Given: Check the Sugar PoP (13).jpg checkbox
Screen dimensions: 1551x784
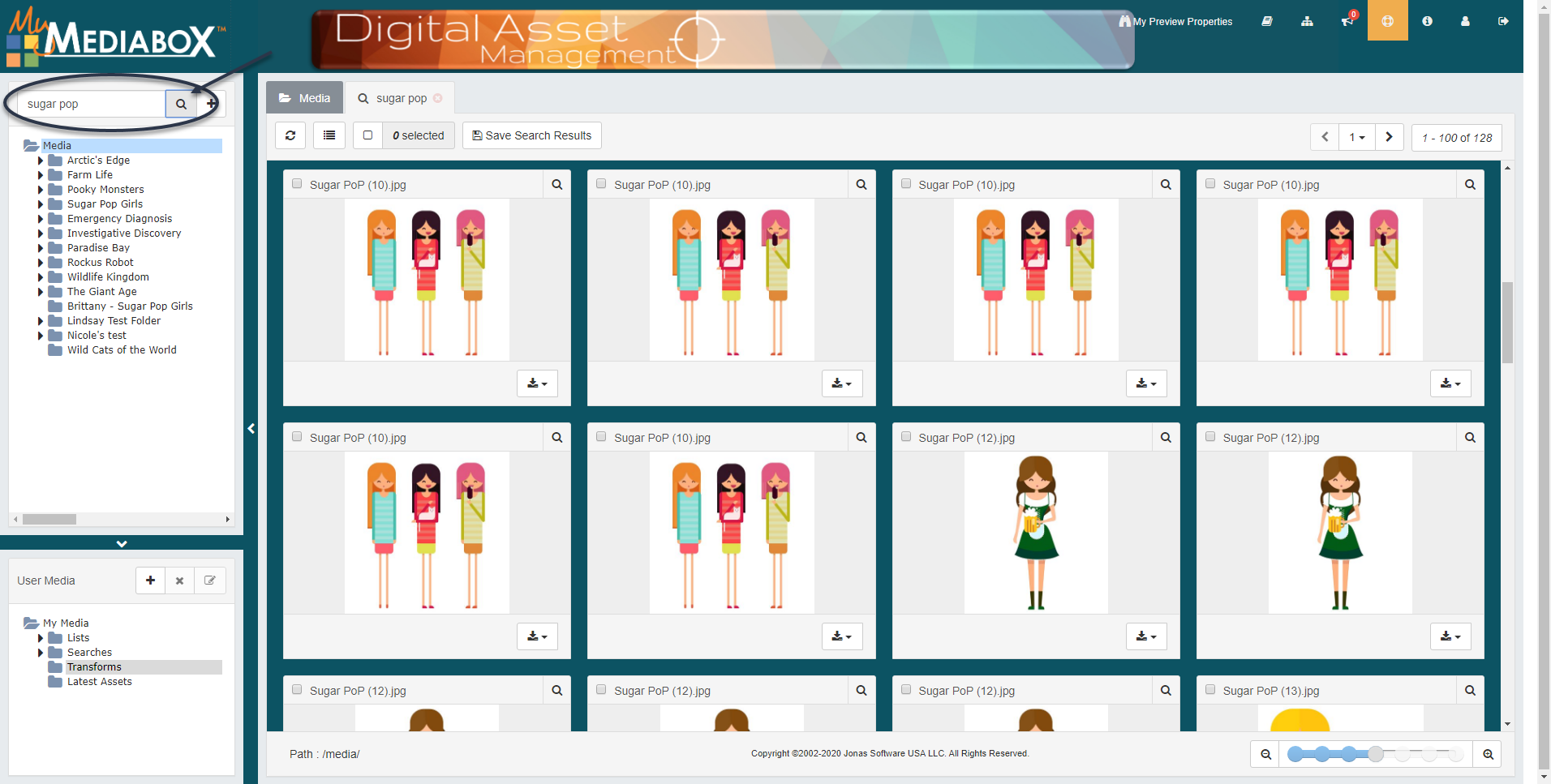Looking at the screenshot, I should click(1210, 690).
